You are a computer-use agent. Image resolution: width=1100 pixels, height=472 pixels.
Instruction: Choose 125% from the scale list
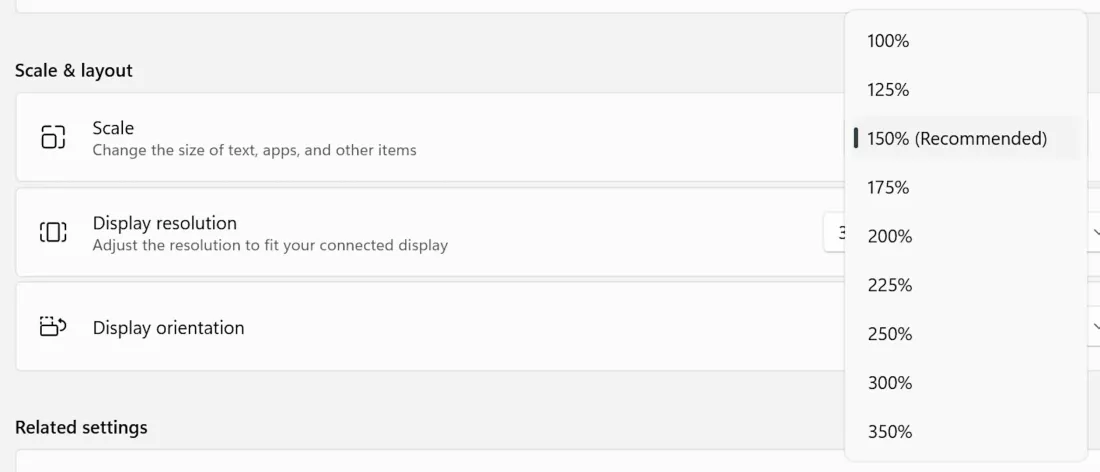(888, 90)
